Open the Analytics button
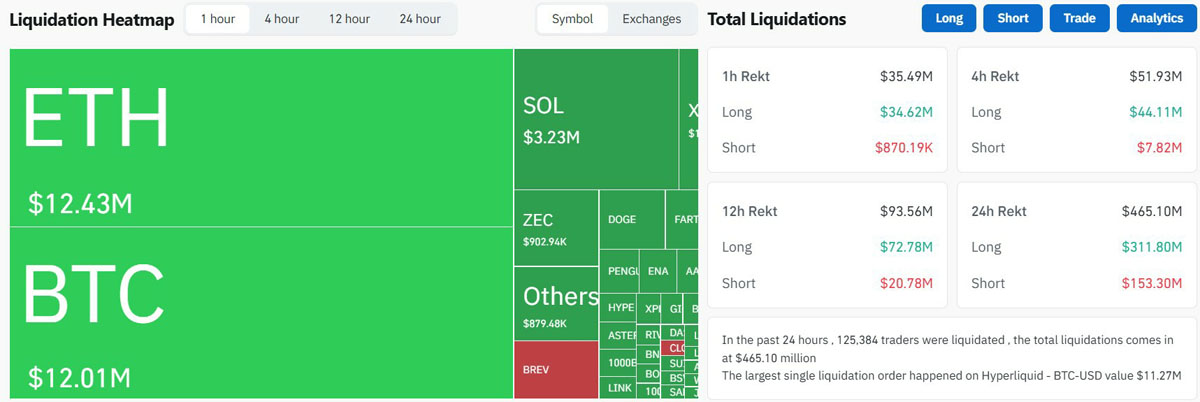Screen dimensions: 1200x402 click(x=1156, y=19)
